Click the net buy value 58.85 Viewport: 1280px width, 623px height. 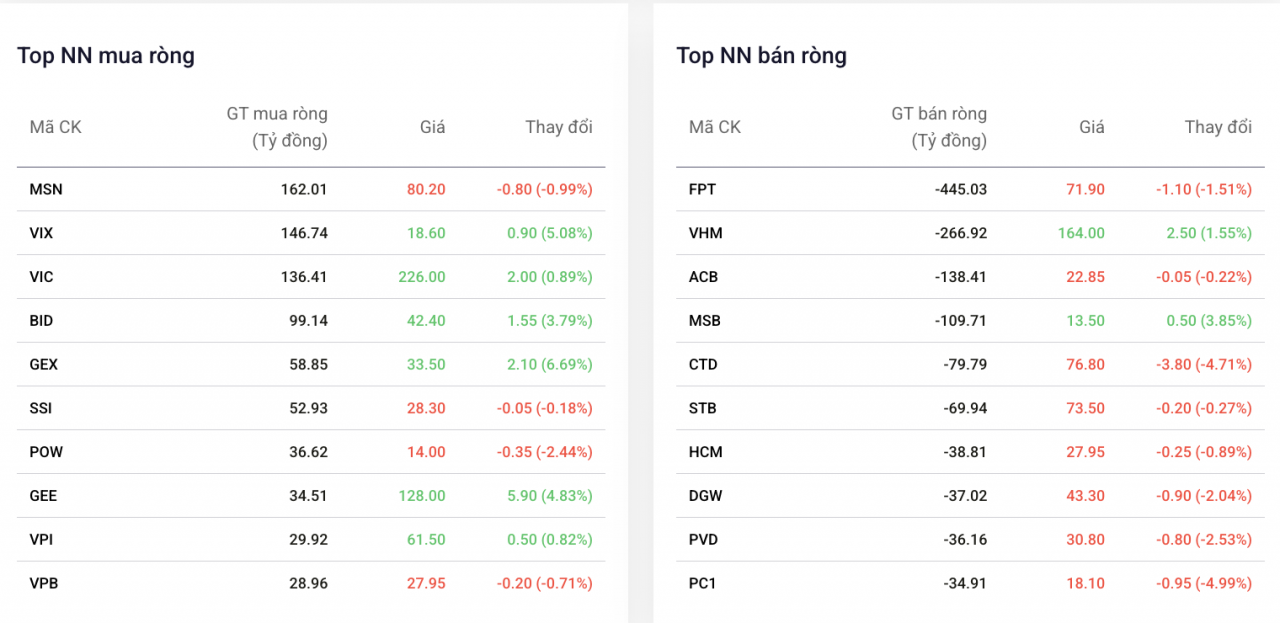308,365
